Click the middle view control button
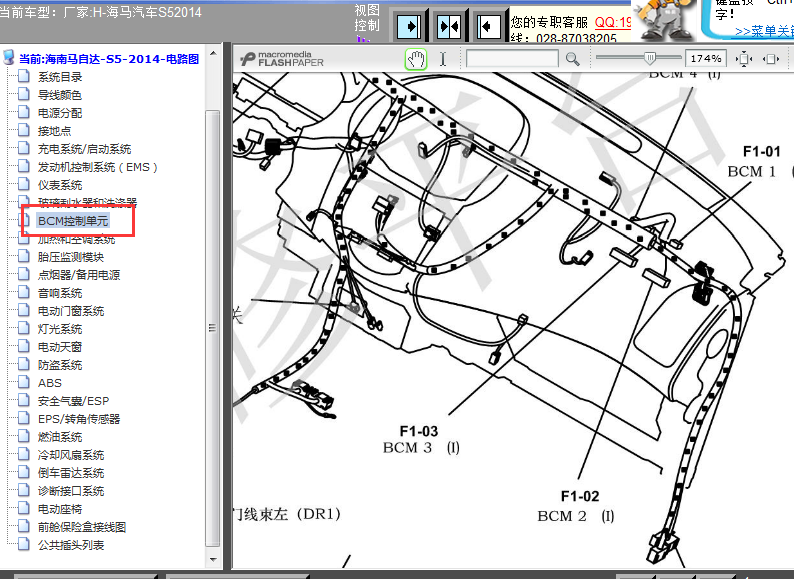This screenshot has height=579, width=794. 448,24
